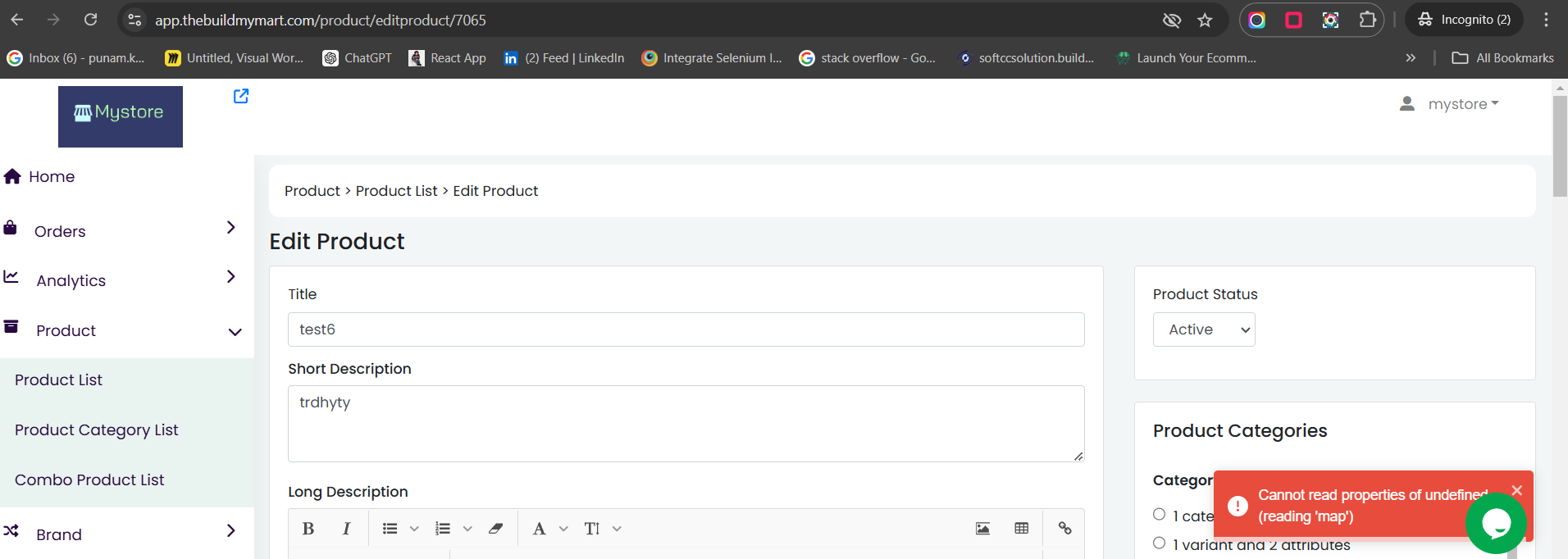This screenshot has height=559, width=1568.
Task: Open site information icon in address bar
Action: (135, 20)
